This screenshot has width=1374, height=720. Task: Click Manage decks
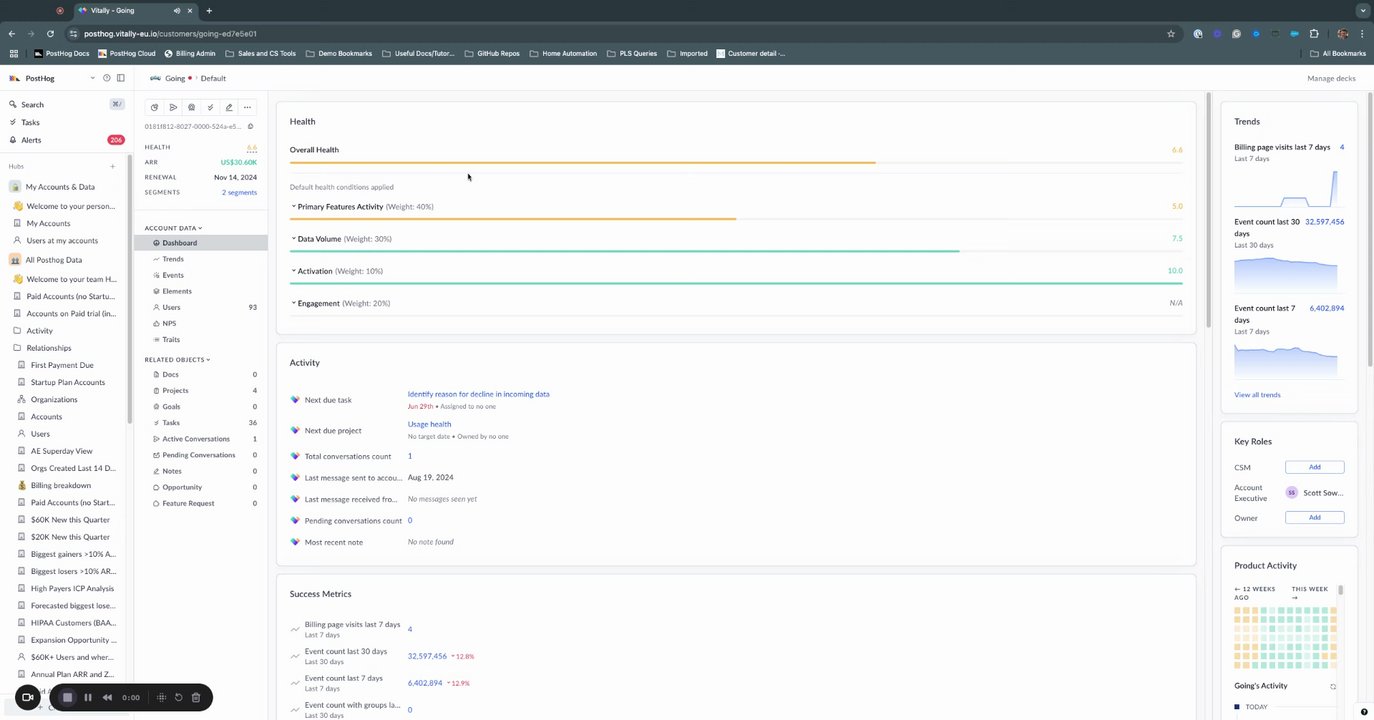pyautogui.click(x=1331, y=78)
